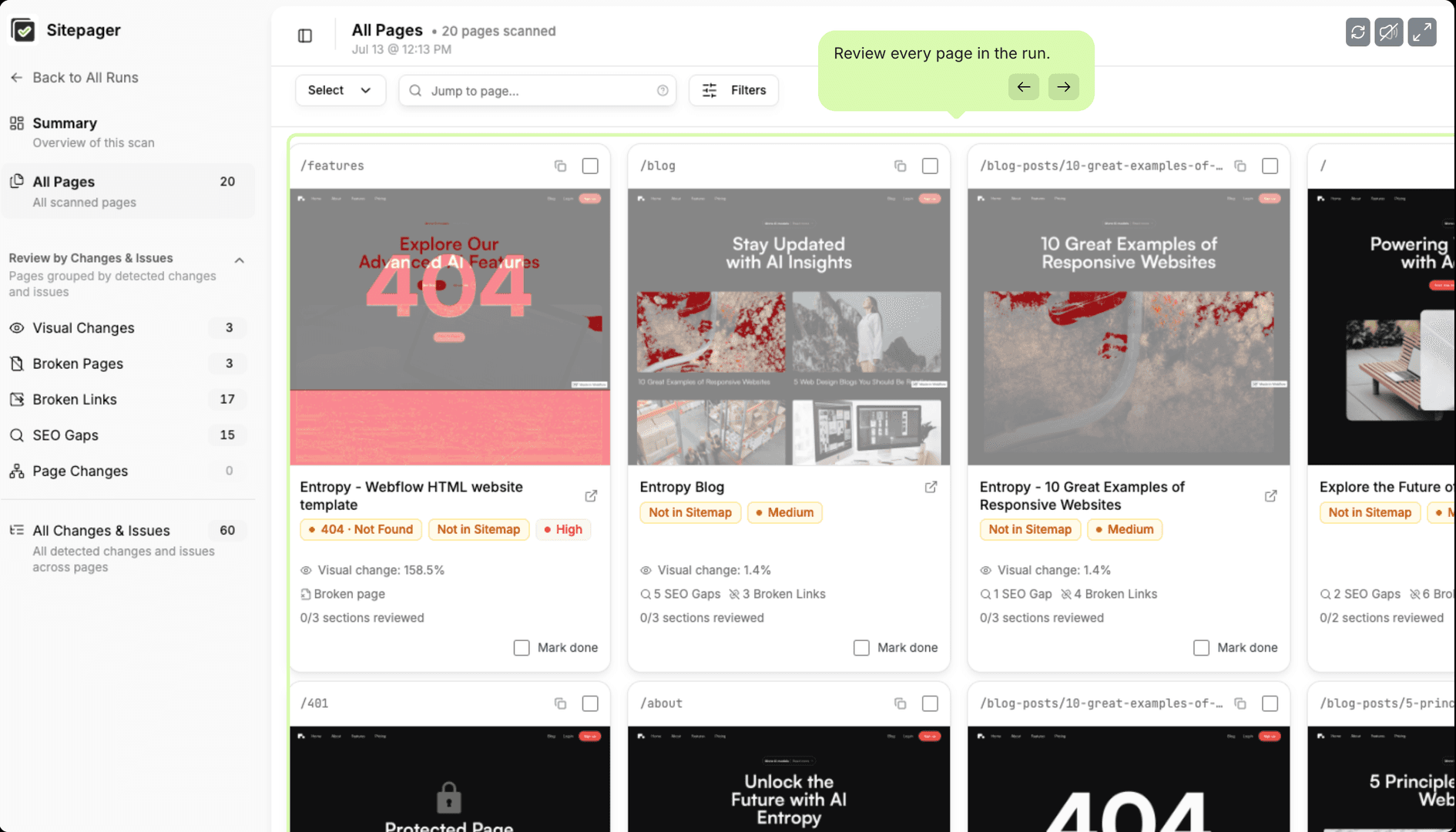This screenshot has width=1456, height=832.
Task: Toggle the sidebar panel icon
Action: coord(305,35)
